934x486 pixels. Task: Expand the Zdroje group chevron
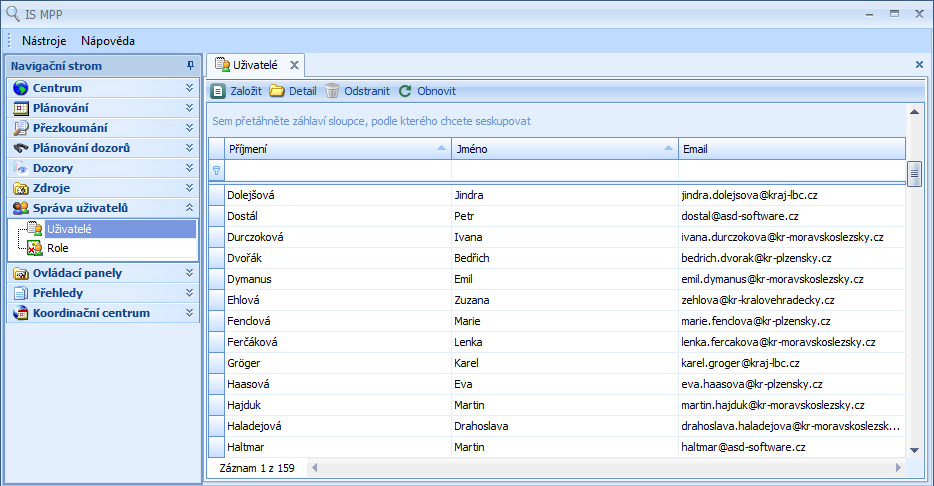189,188
